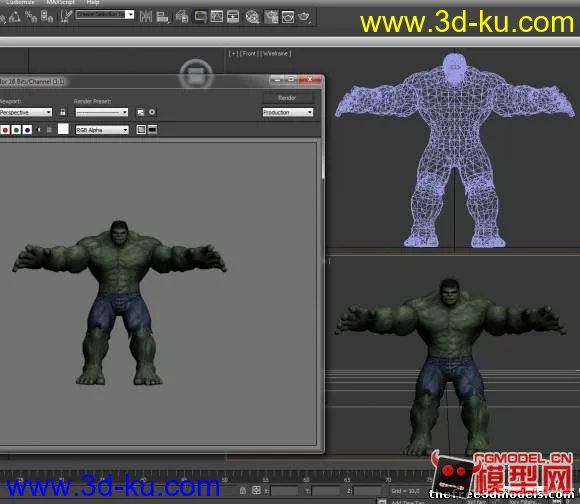
Task: Open the Mirror tool in main toolbar
Action: pos(146,16)
